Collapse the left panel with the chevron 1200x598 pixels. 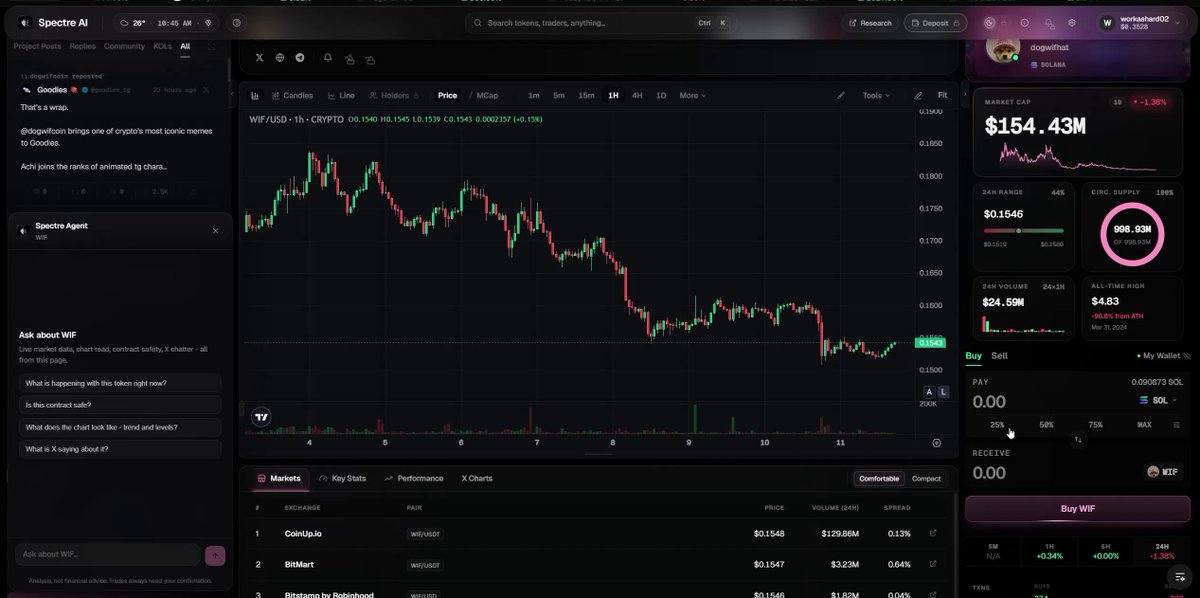pyautogui.click(x=231, y=95)
